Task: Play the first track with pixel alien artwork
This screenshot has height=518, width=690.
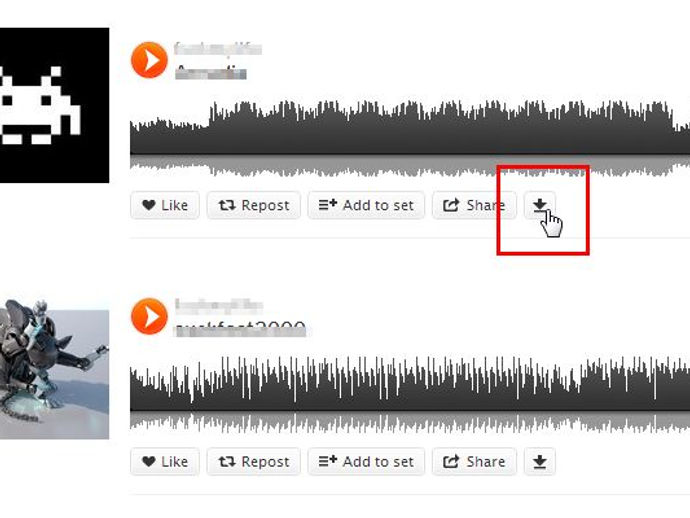Action: (x=149, y=60)
